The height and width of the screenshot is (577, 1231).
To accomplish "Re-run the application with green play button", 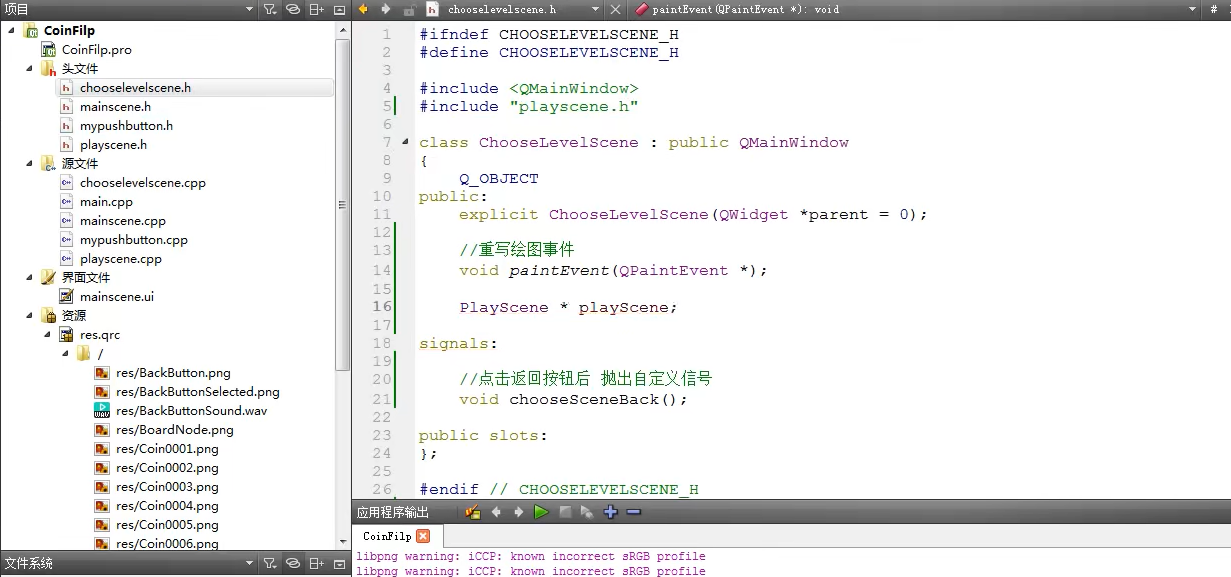I will 541,512.
